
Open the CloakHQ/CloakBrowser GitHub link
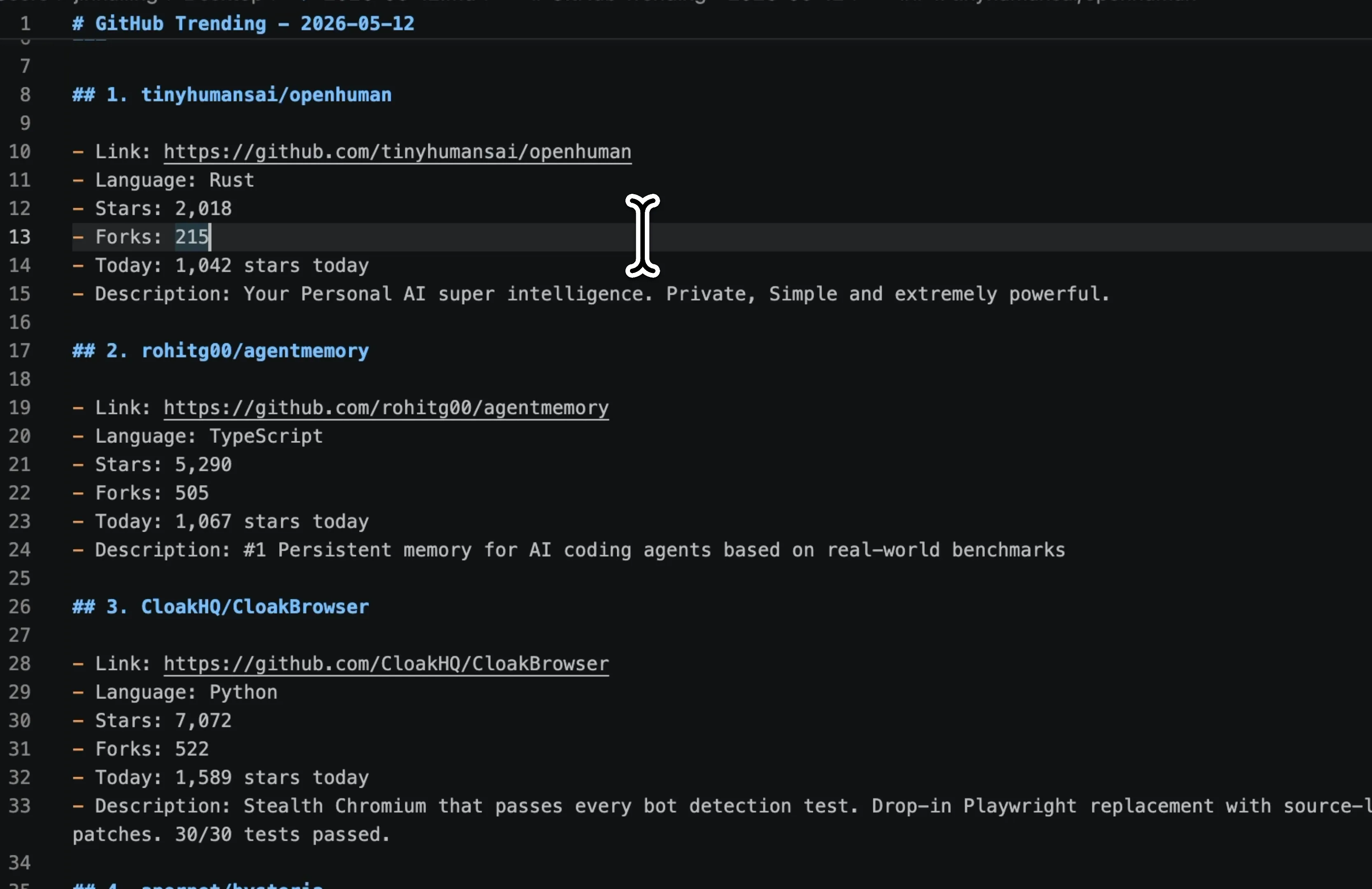[386, 664]
